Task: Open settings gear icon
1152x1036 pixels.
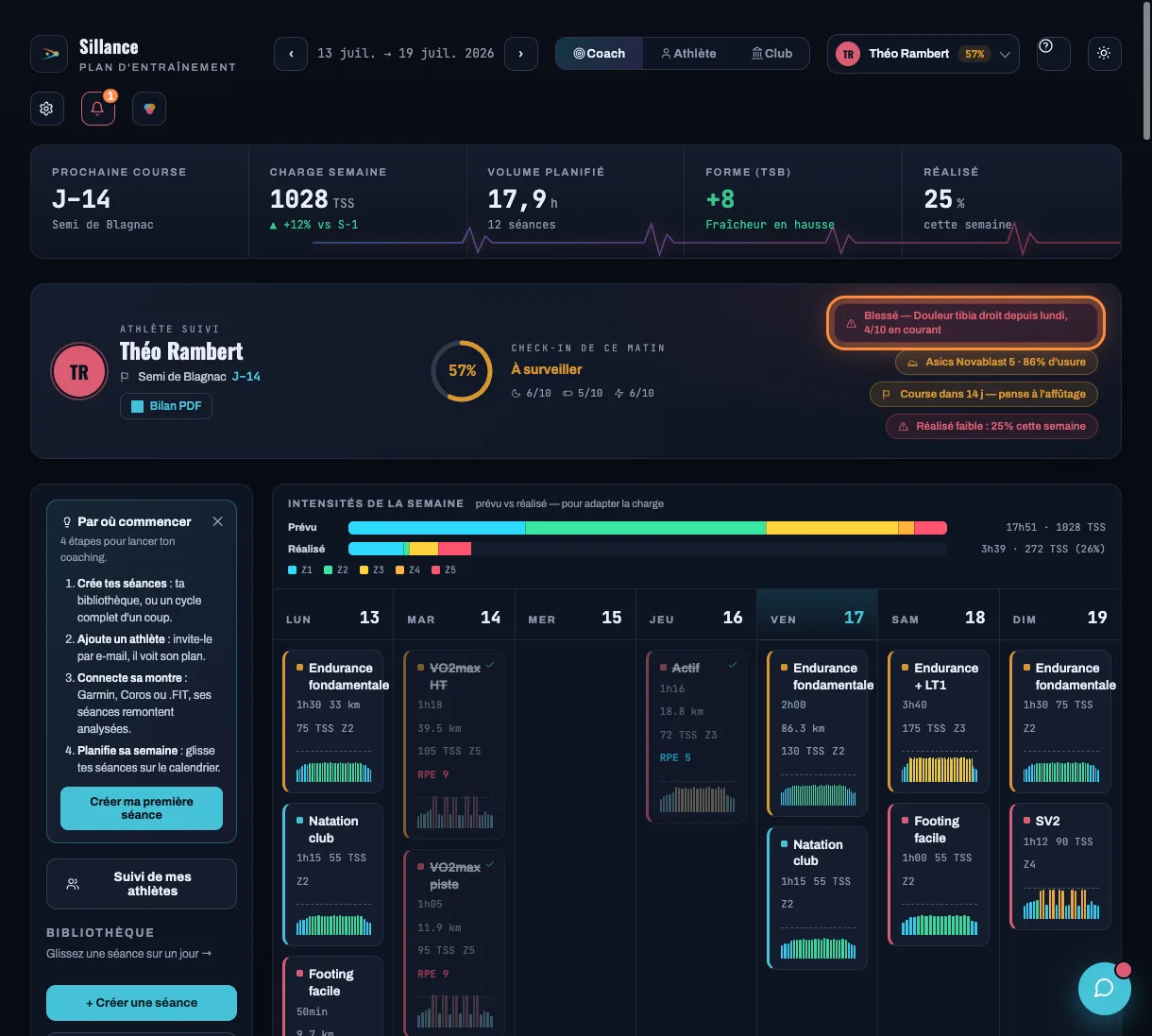Action: (46, 109)
